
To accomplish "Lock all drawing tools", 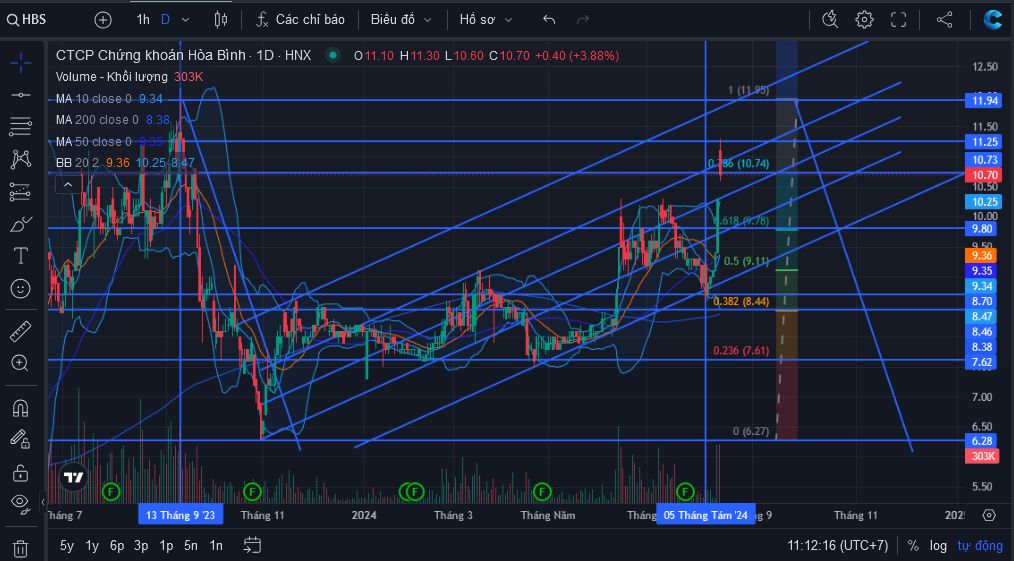I will (x=21, y=472).
